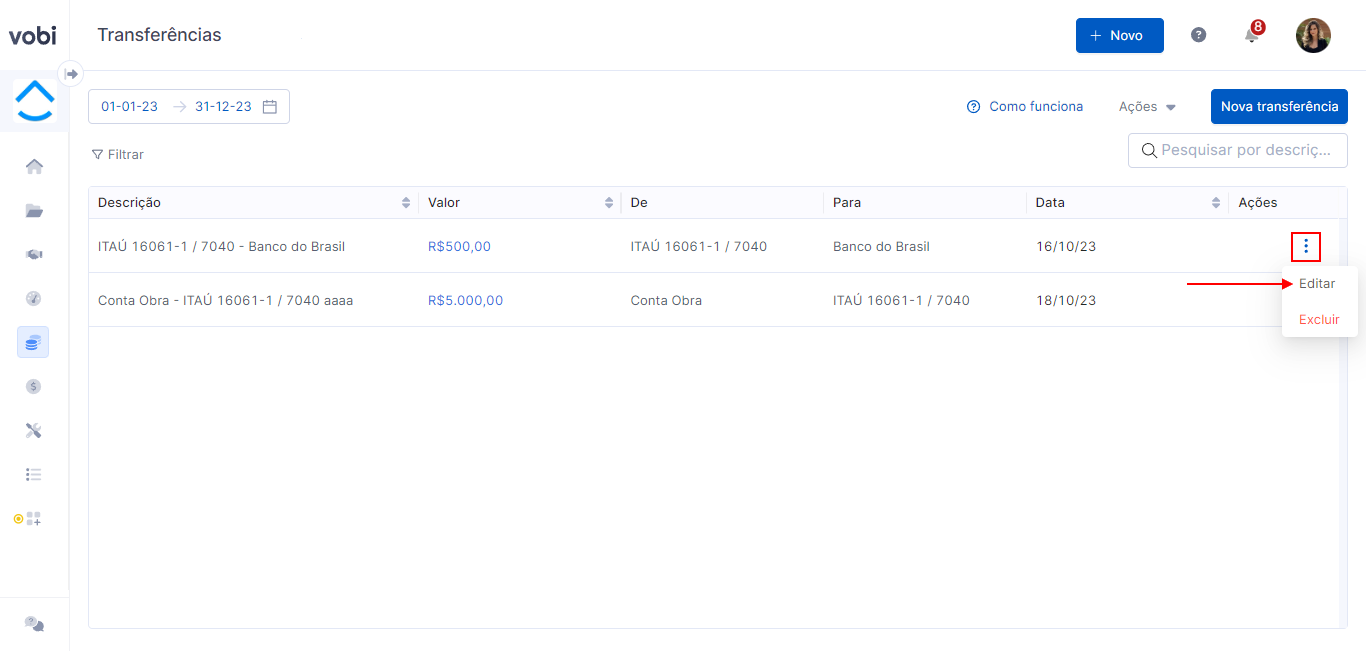This screenshot has width=1367, height=652.
Task: Click the Para column header
Action: pyautogui.click(x=925, y=202)
